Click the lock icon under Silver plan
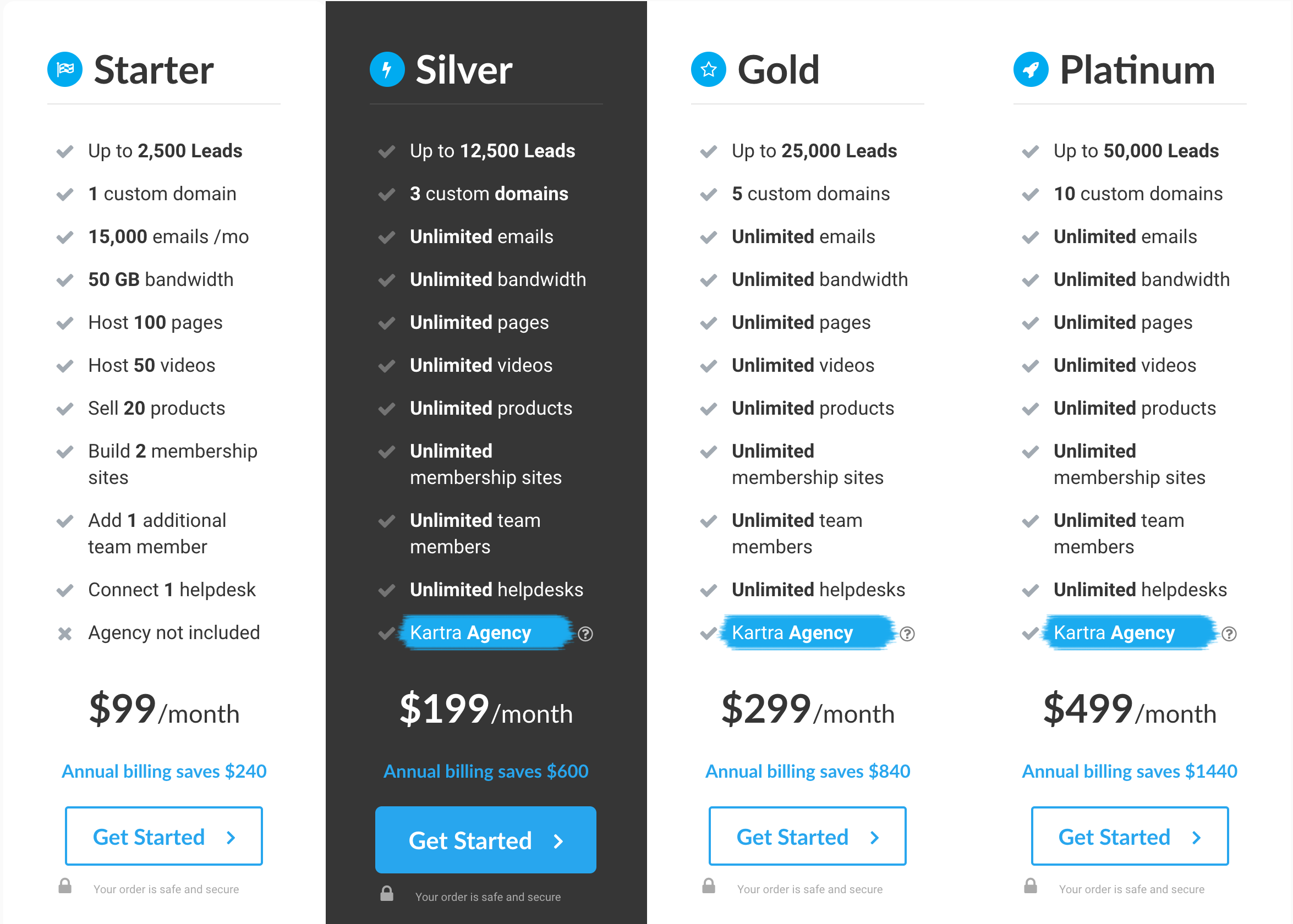Image resolution: width=1293 pixels, height=924 pixels. (x=387, y=893)
